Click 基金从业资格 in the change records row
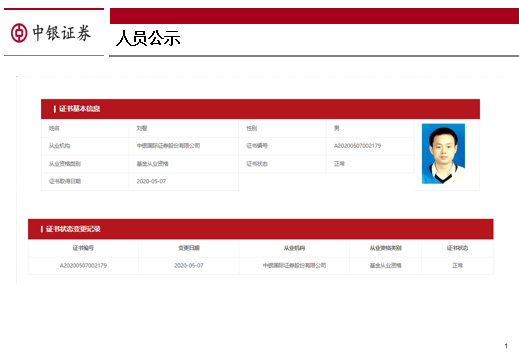Screen dimensions: 519x360 click(385, 266)
